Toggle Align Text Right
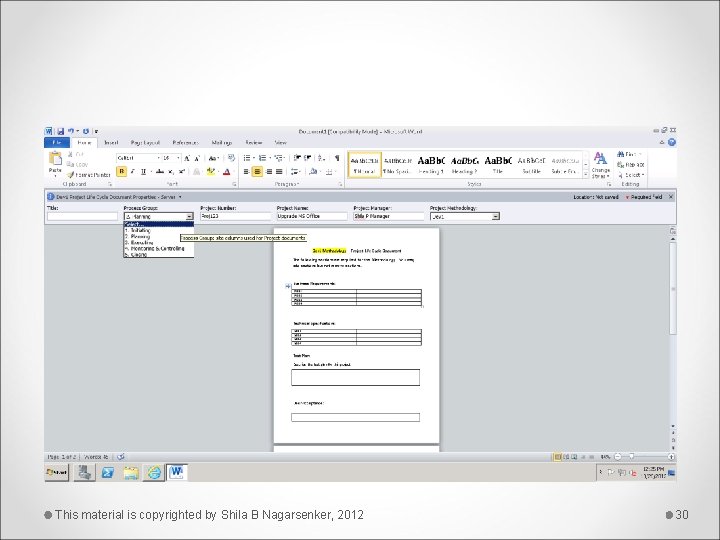Screen dimensions: 720x540 (x=269, y=172)
